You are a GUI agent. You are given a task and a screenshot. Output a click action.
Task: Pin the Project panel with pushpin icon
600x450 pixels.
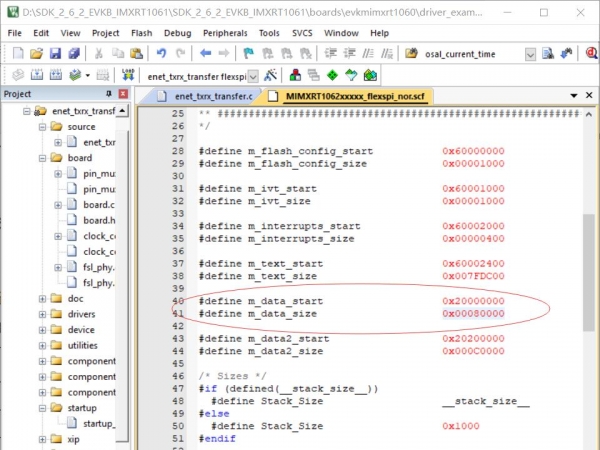[x=108, y=94]
